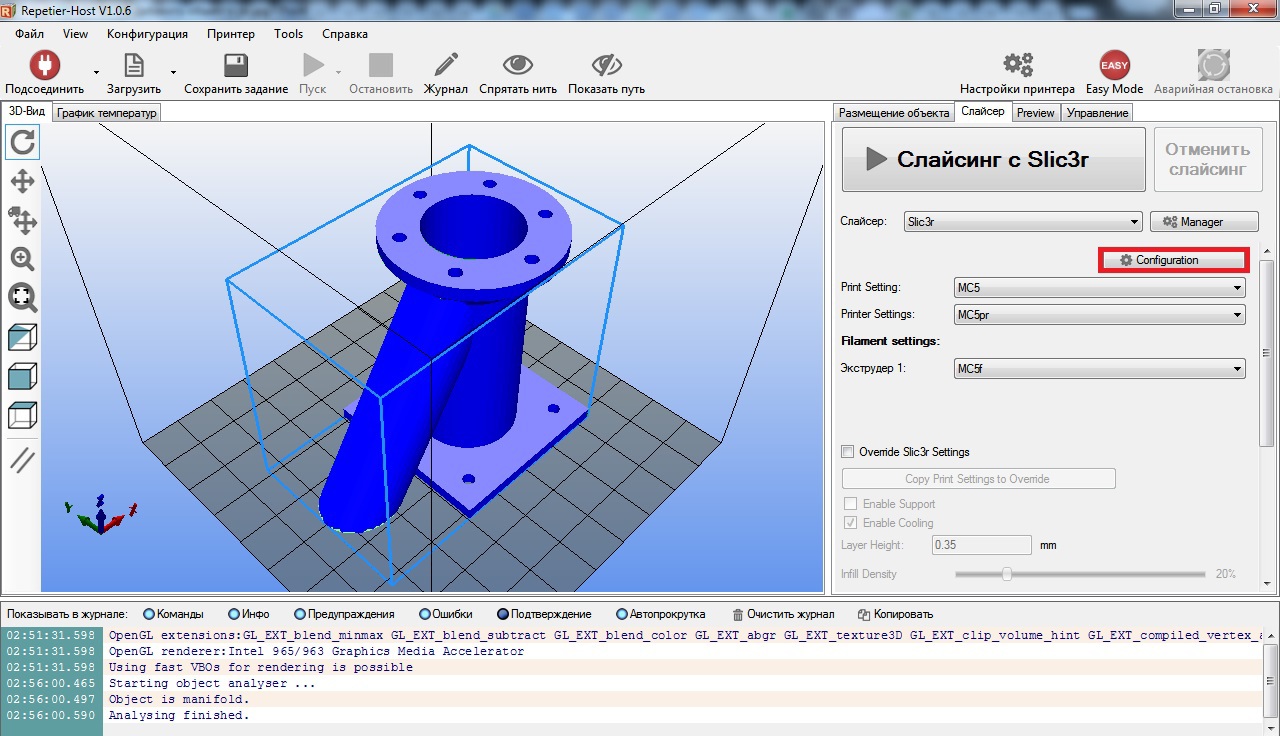Viewport: 1280px width, 736px height.
Task: Start slicing with Slic3r
Action: [x=993, y=159]
